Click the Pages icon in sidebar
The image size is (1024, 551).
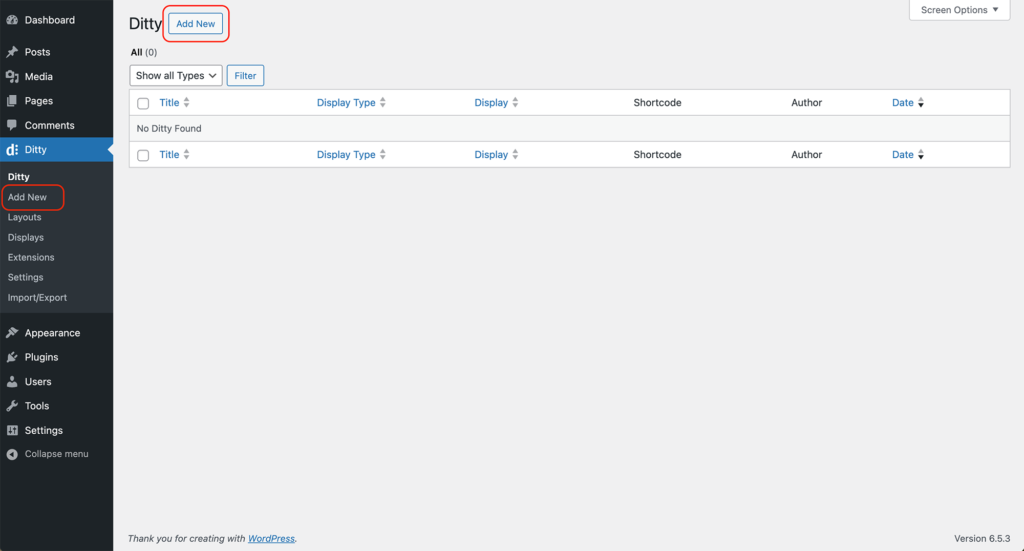(12, 101)
